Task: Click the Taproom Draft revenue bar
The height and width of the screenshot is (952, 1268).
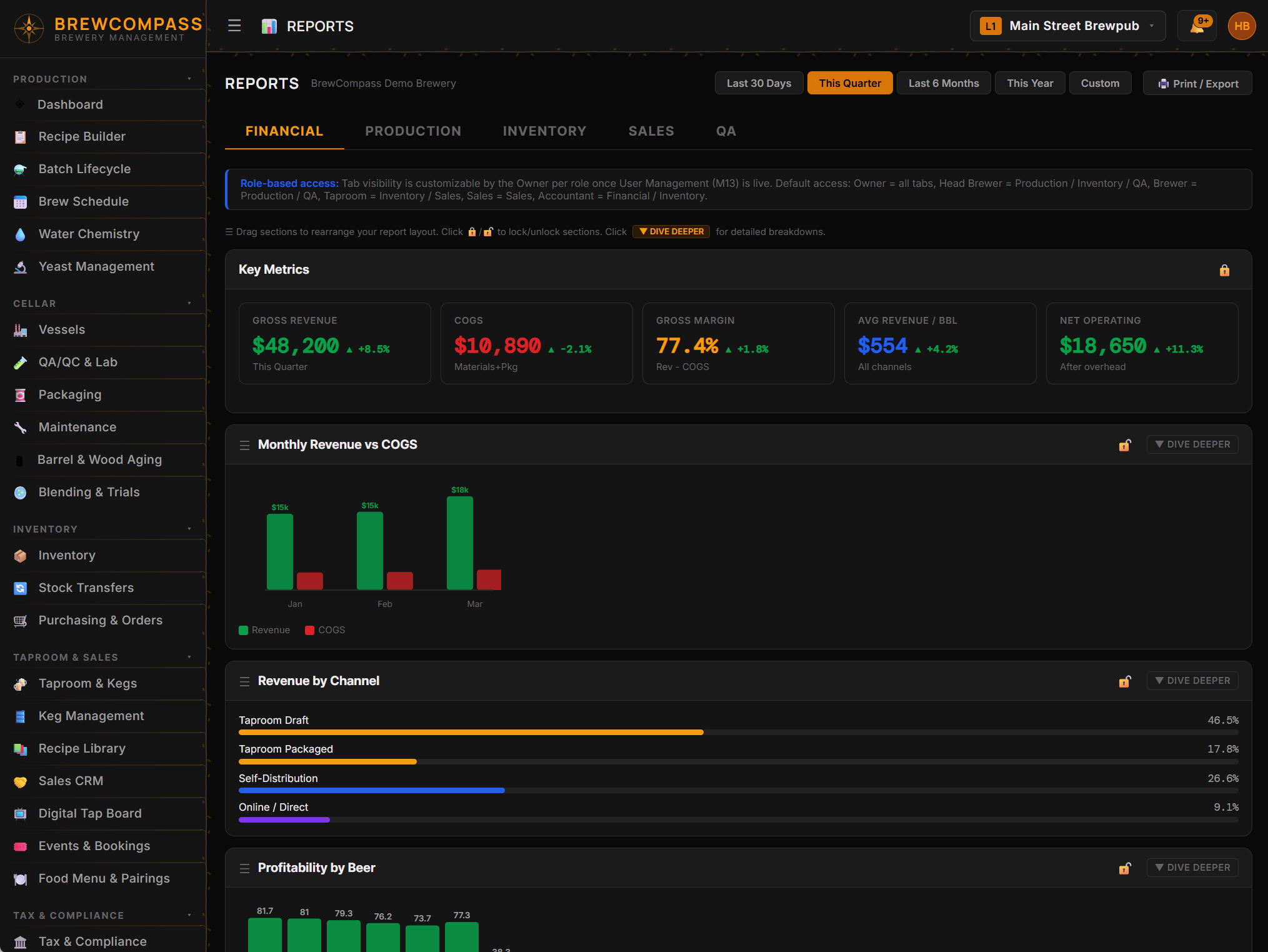Action: coord(738,732)
